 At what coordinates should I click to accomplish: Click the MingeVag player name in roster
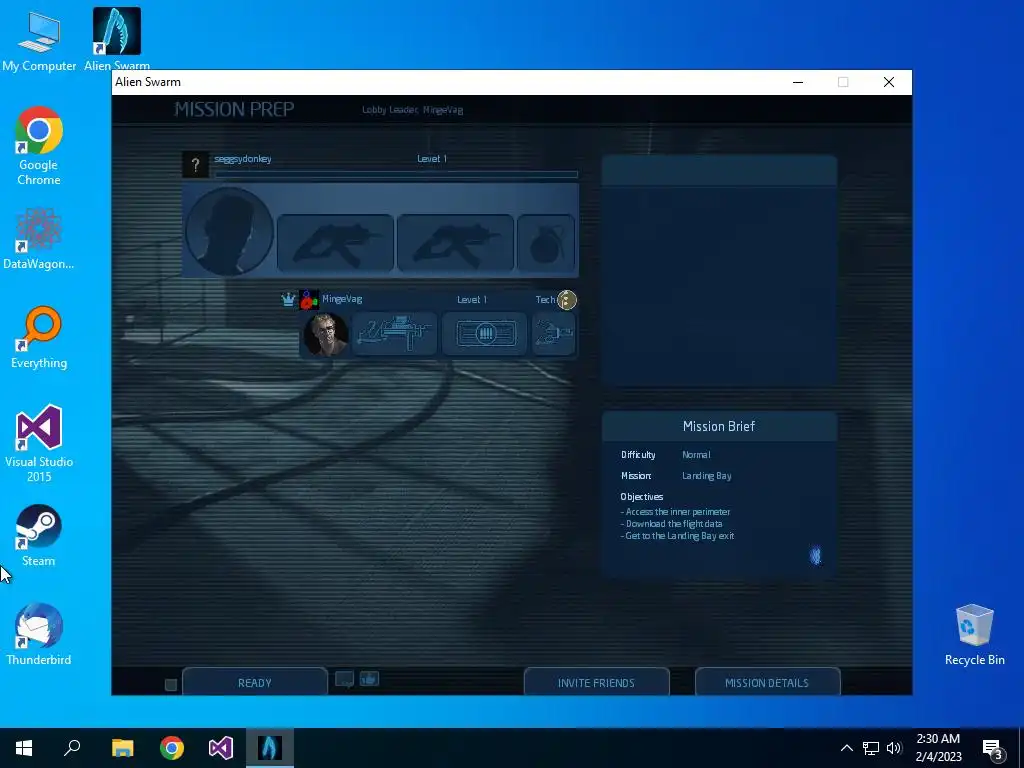(x=342, y=298)
